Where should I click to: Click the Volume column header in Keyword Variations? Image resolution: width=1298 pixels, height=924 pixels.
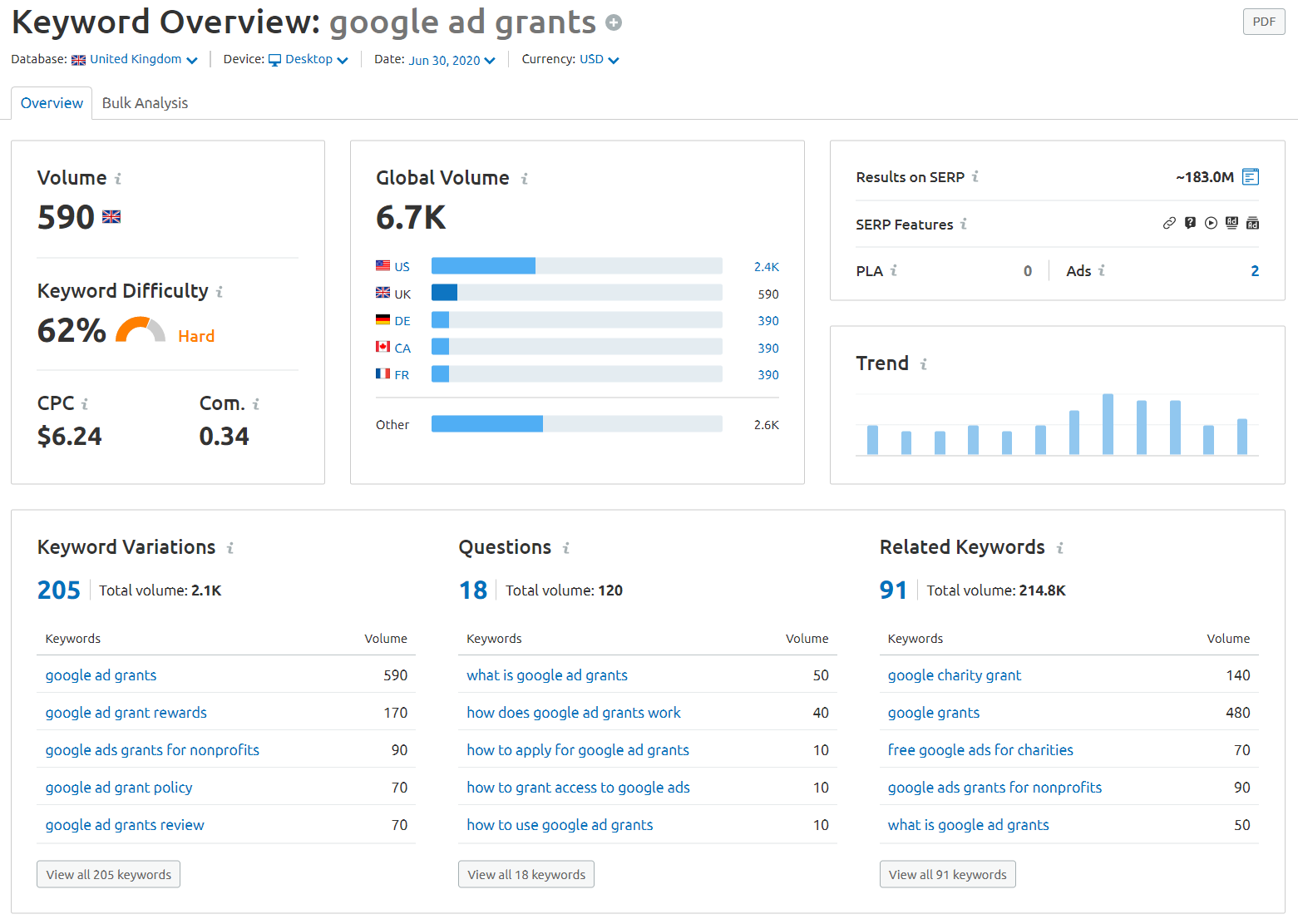[386, 639]
